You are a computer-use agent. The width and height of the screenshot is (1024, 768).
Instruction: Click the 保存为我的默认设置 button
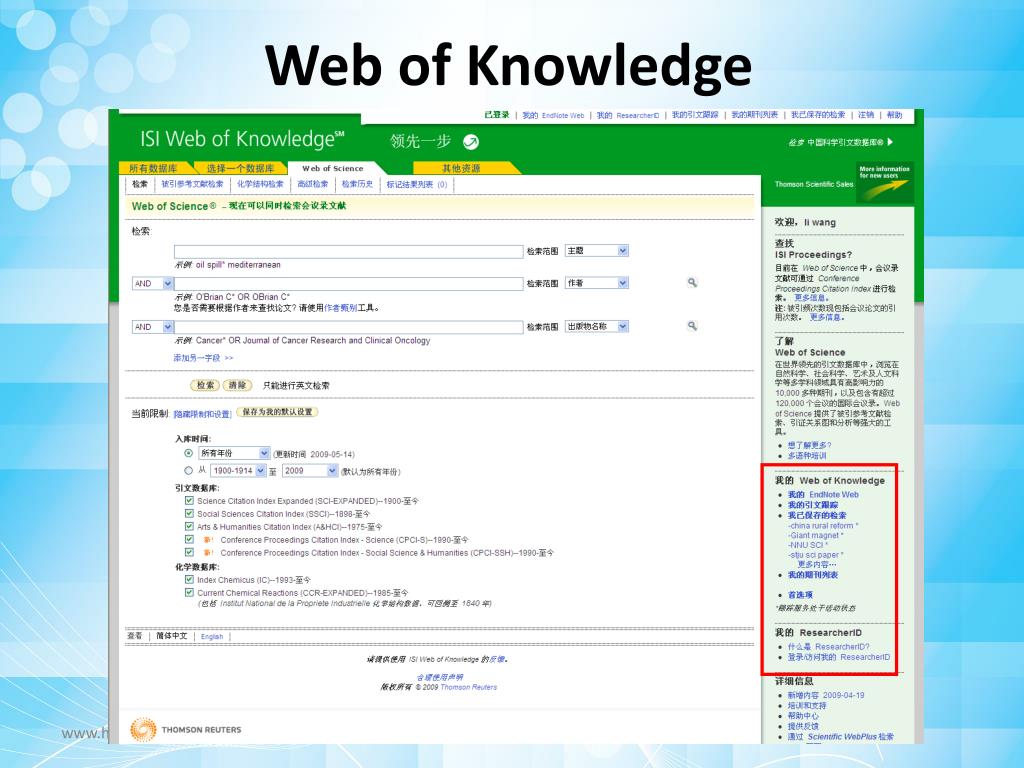[278, 412]
